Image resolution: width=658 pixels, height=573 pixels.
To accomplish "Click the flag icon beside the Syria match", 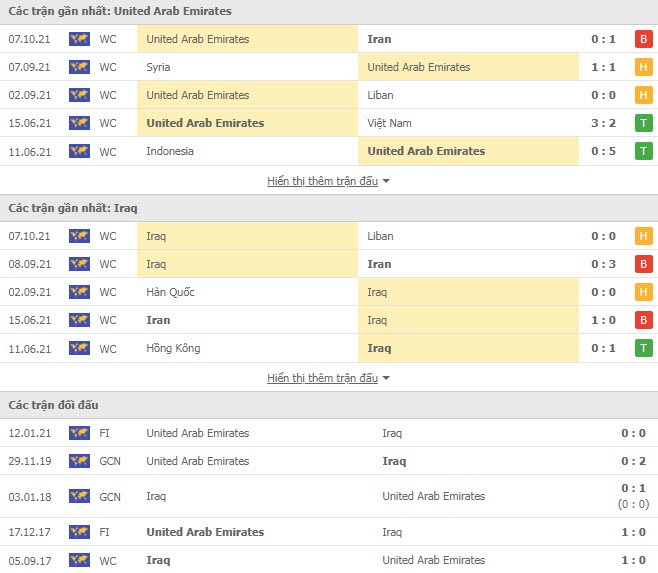I will (79, 67).
